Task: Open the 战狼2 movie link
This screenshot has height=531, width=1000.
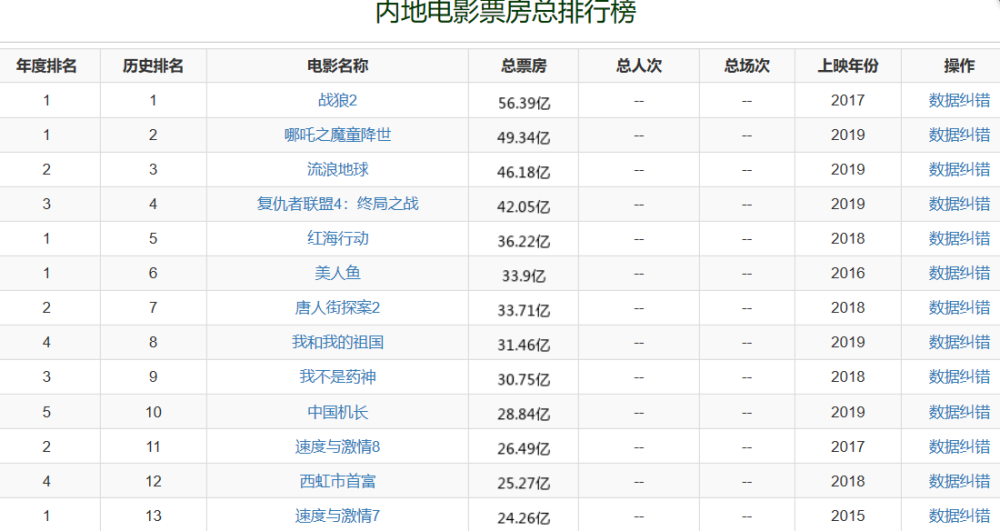Action: coord(337,100)
